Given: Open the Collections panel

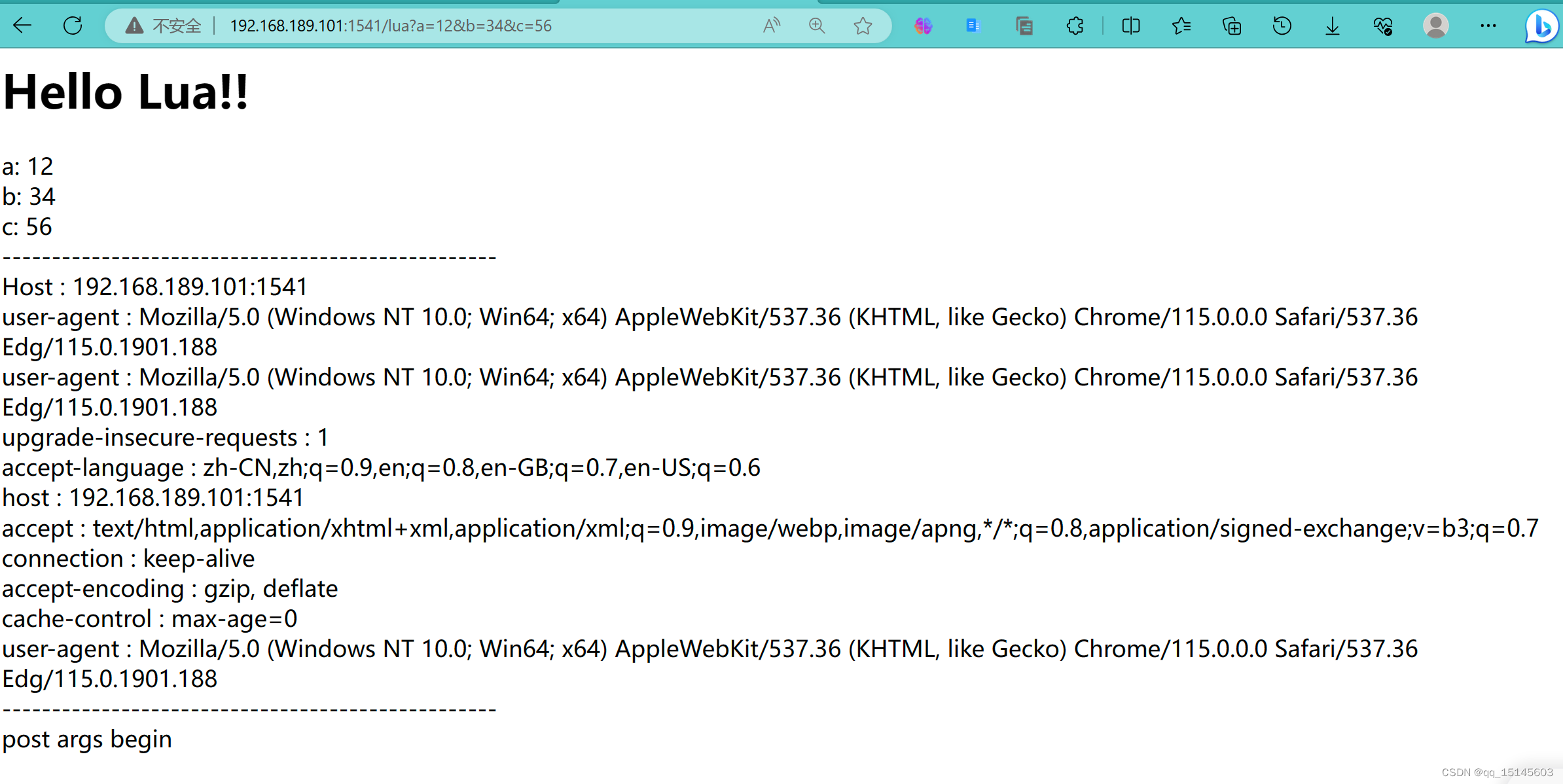Looking at the screenshot, I should pos(1232,26).
